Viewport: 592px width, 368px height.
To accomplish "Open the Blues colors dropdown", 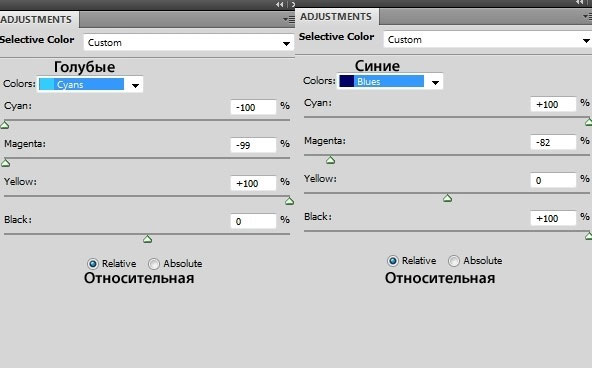I will point(390,81).
